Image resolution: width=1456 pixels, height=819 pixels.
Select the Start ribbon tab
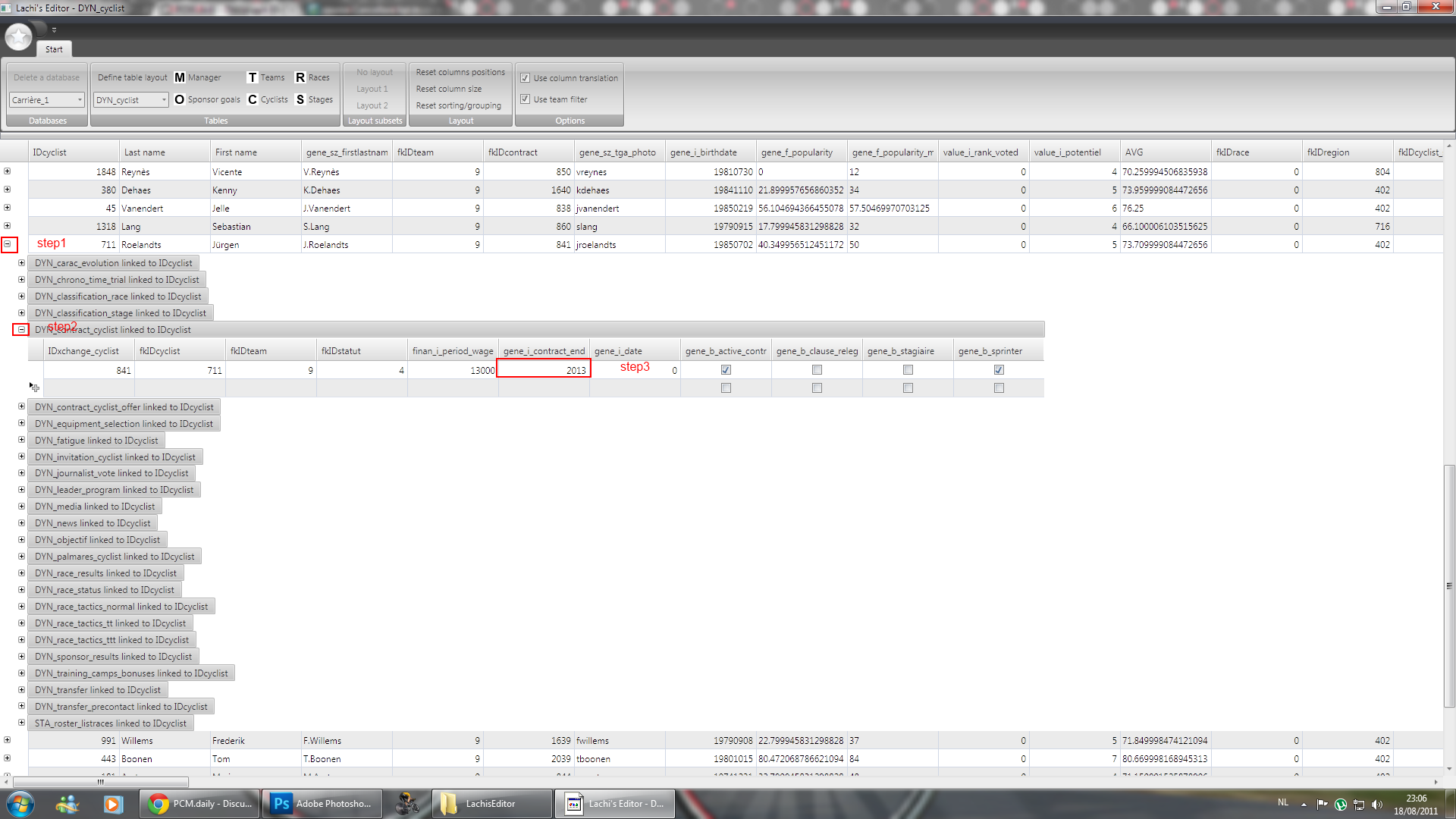point(54,49)
